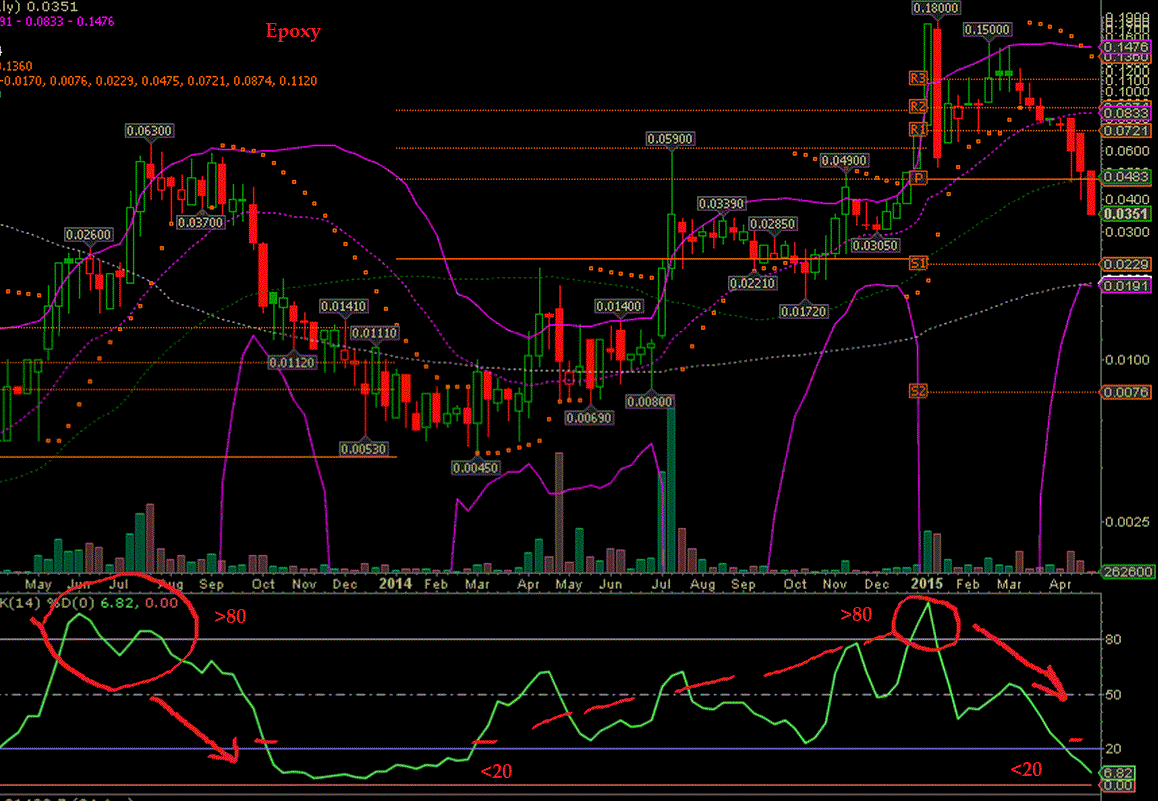Select the 0.04900 high price label
1158x801 pixels.
844,161
